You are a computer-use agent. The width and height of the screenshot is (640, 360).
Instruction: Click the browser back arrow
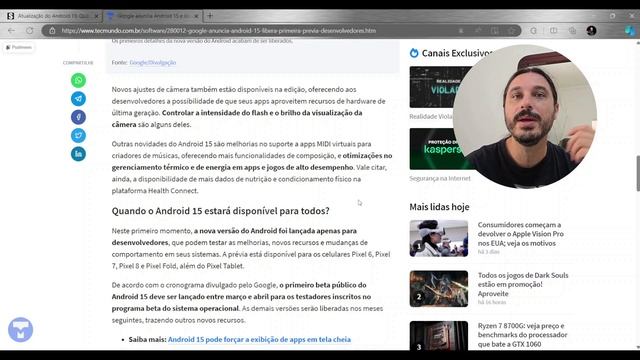[11, 31]
